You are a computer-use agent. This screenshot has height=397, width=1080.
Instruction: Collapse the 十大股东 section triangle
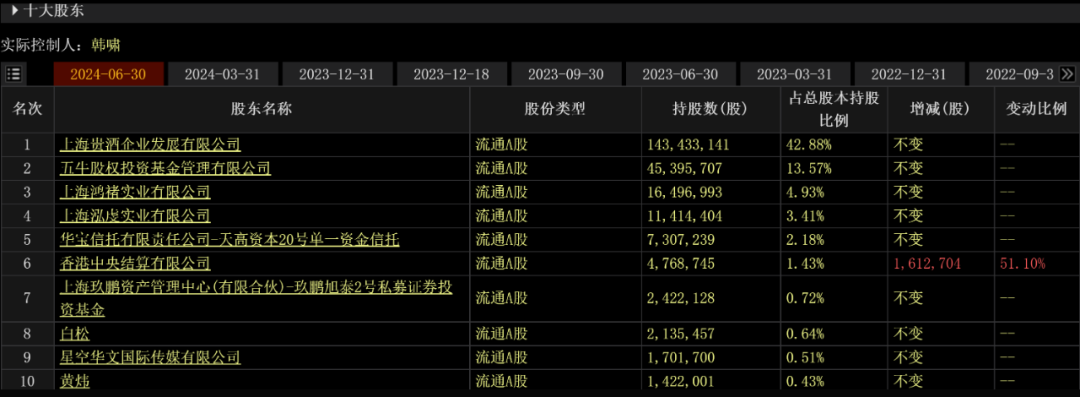coord(14,10)
